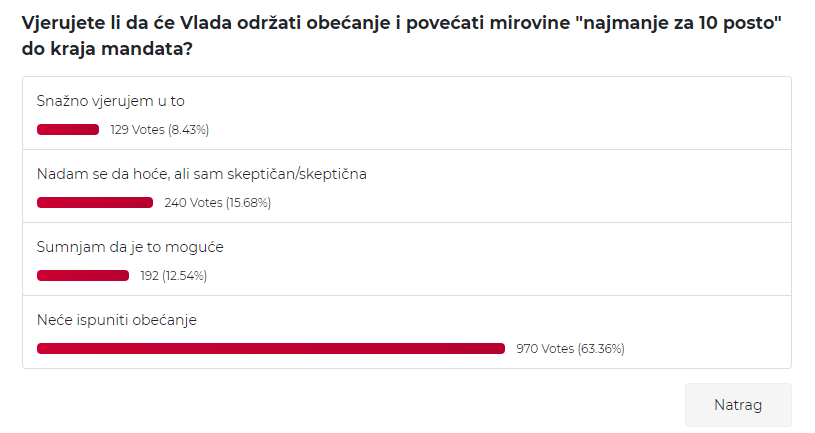Click the "129 Votes (8.43%)" count text

(160, 129)
